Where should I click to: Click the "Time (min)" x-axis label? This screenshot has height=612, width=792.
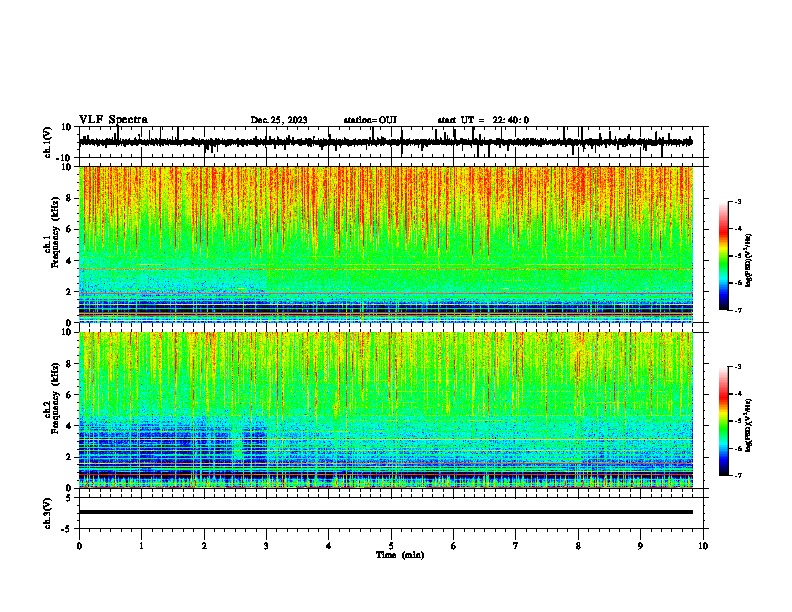400,555
